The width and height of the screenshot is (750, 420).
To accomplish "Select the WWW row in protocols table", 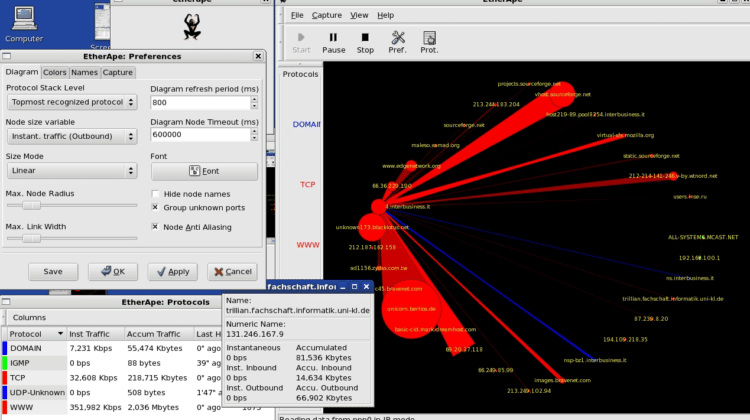I will tap(112, 408).
